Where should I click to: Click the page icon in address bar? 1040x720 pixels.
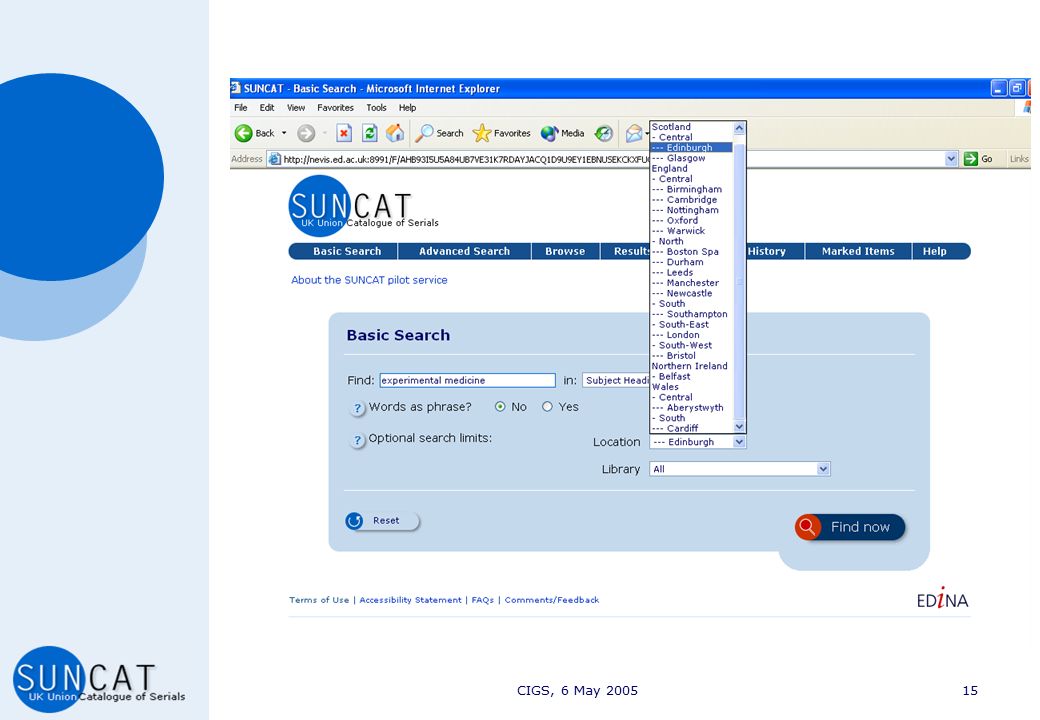(x=274, y=159)
